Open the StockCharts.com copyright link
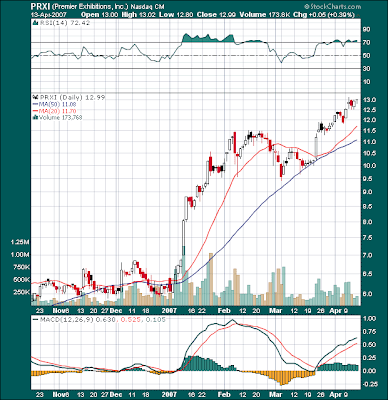The height and width of the screenshot is (400, 388). click(332, 6)
